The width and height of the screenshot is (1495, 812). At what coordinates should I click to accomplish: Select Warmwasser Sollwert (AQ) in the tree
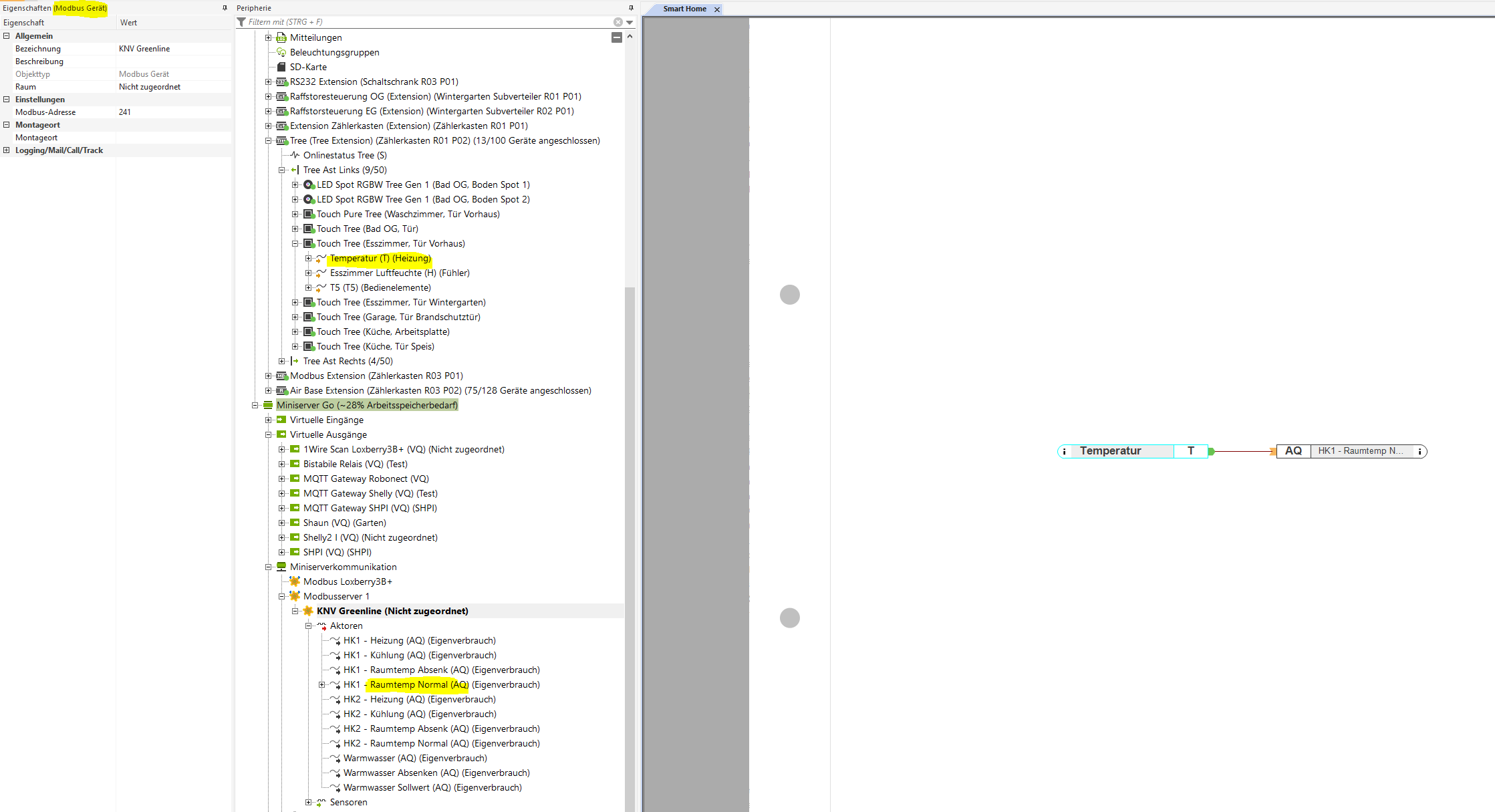432,787
